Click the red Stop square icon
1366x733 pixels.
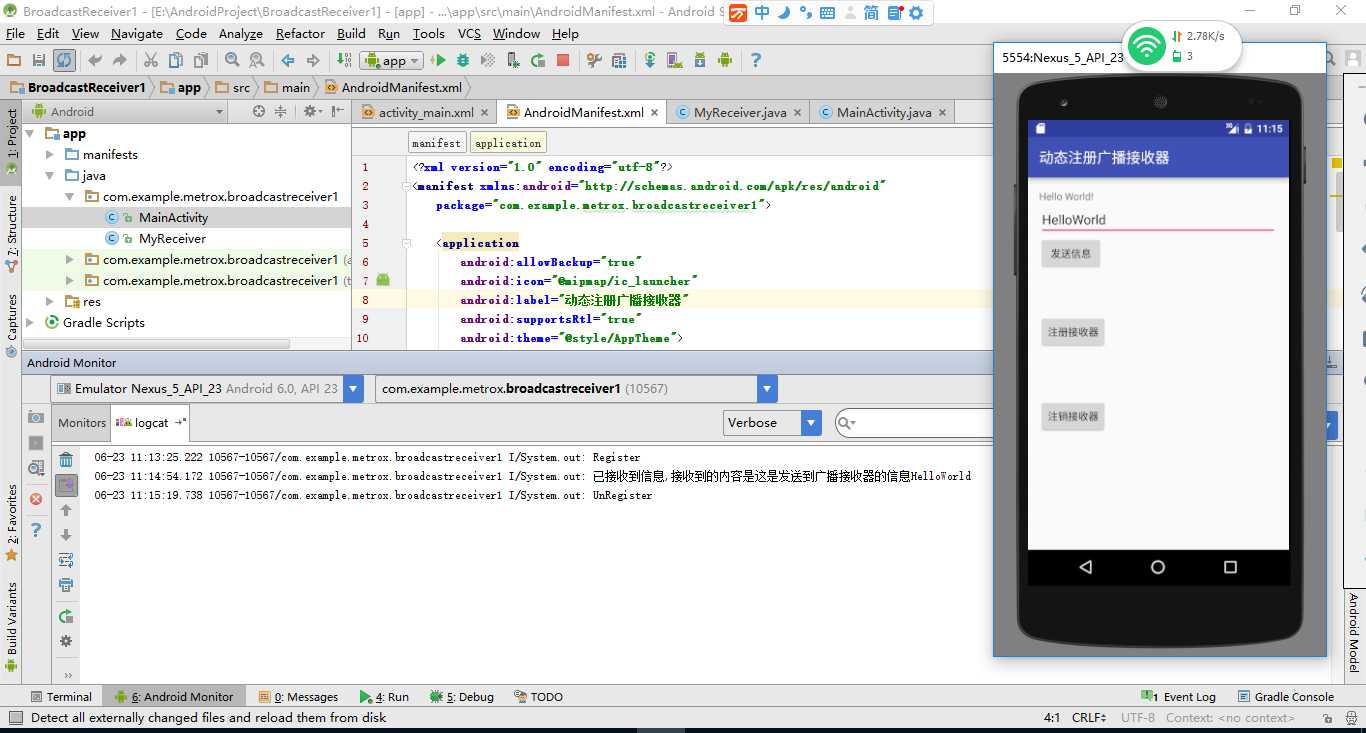click(563, 61)
